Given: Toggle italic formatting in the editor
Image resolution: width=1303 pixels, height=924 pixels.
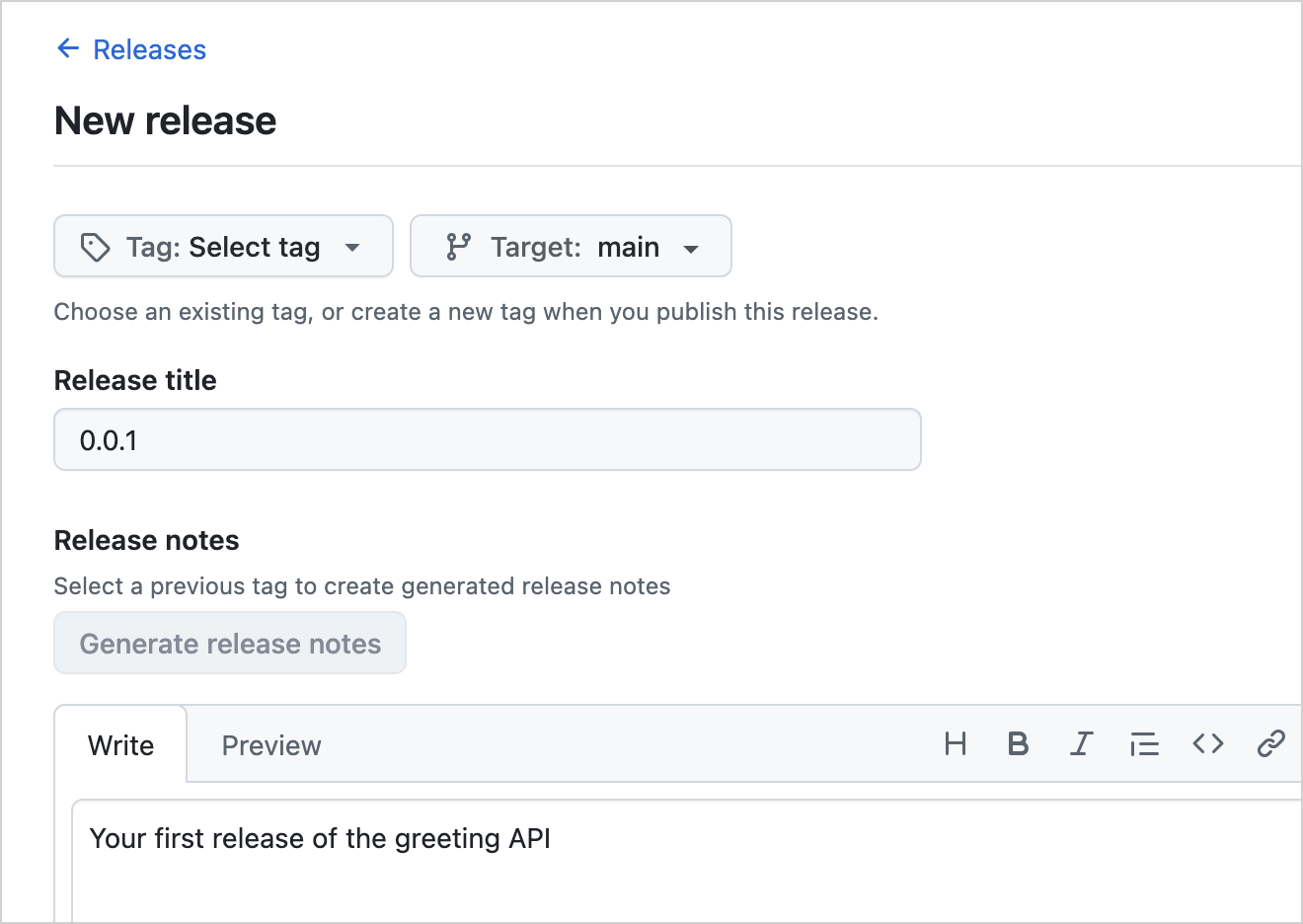Looking at the screenshot, I should click(x=1081, y=744).
